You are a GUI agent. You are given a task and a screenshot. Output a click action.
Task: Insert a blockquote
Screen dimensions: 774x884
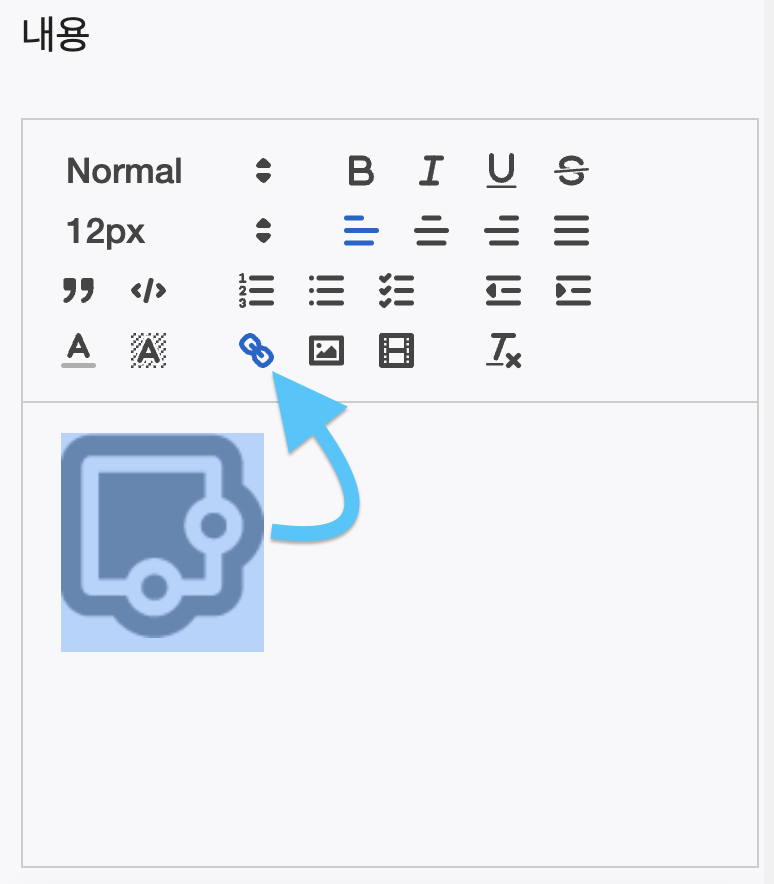pyautogui.click(x=78, y=291)
